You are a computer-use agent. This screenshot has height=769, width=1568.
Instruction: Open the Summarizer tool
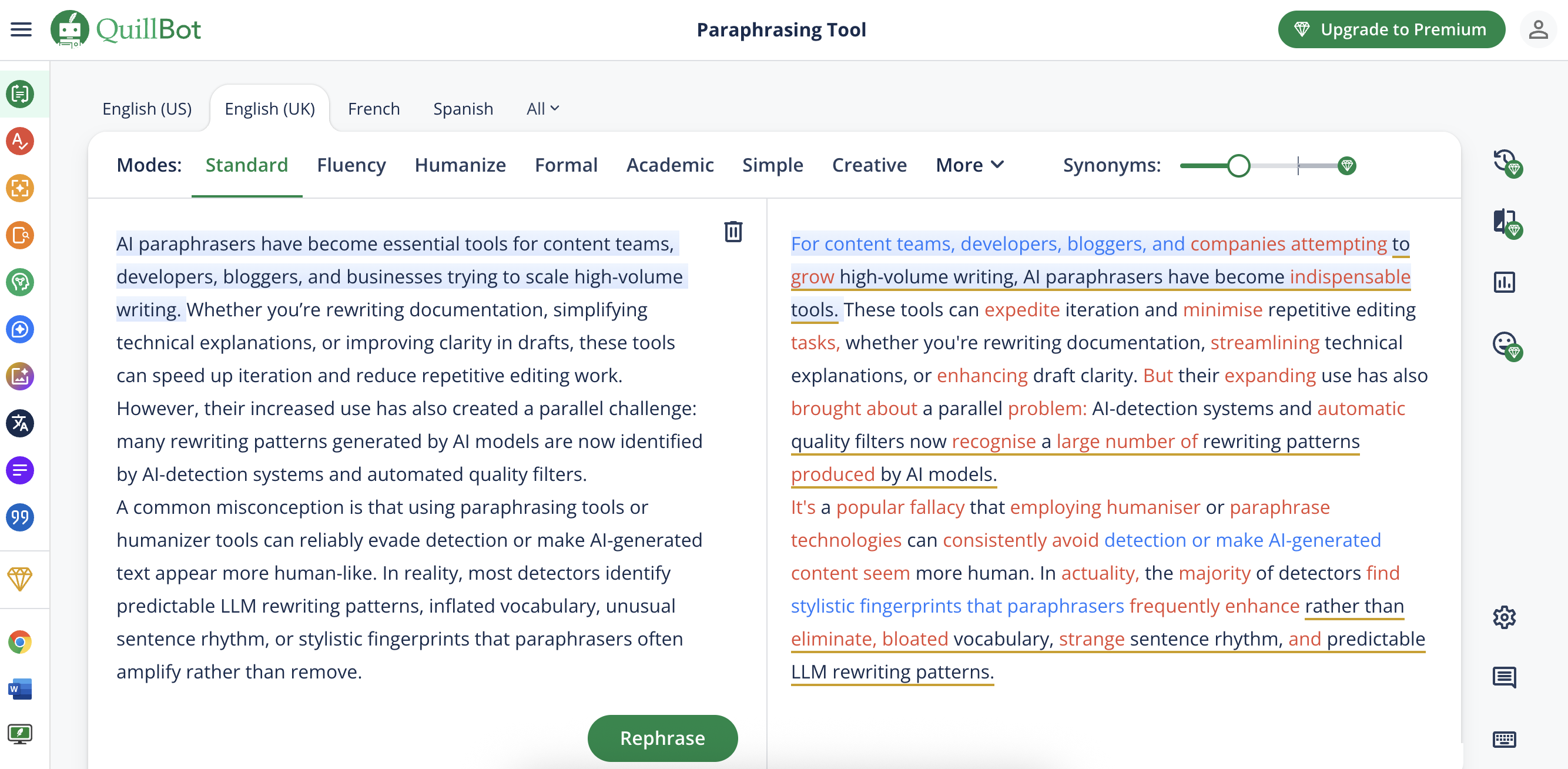tap(20, 470)
